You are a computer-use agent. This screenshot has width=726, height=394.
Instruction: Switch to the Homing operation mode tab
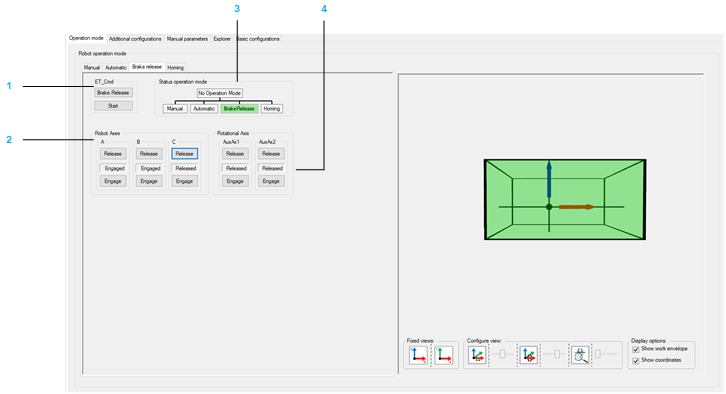[175, 68]
